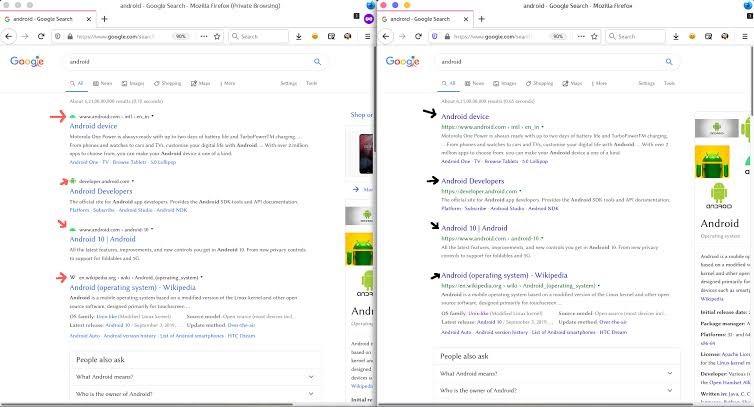This screenshot has width=754, height=407.
Task: Open a new tab in normal Firefox window
Action: pyautogui.click(x=481, y=19)
